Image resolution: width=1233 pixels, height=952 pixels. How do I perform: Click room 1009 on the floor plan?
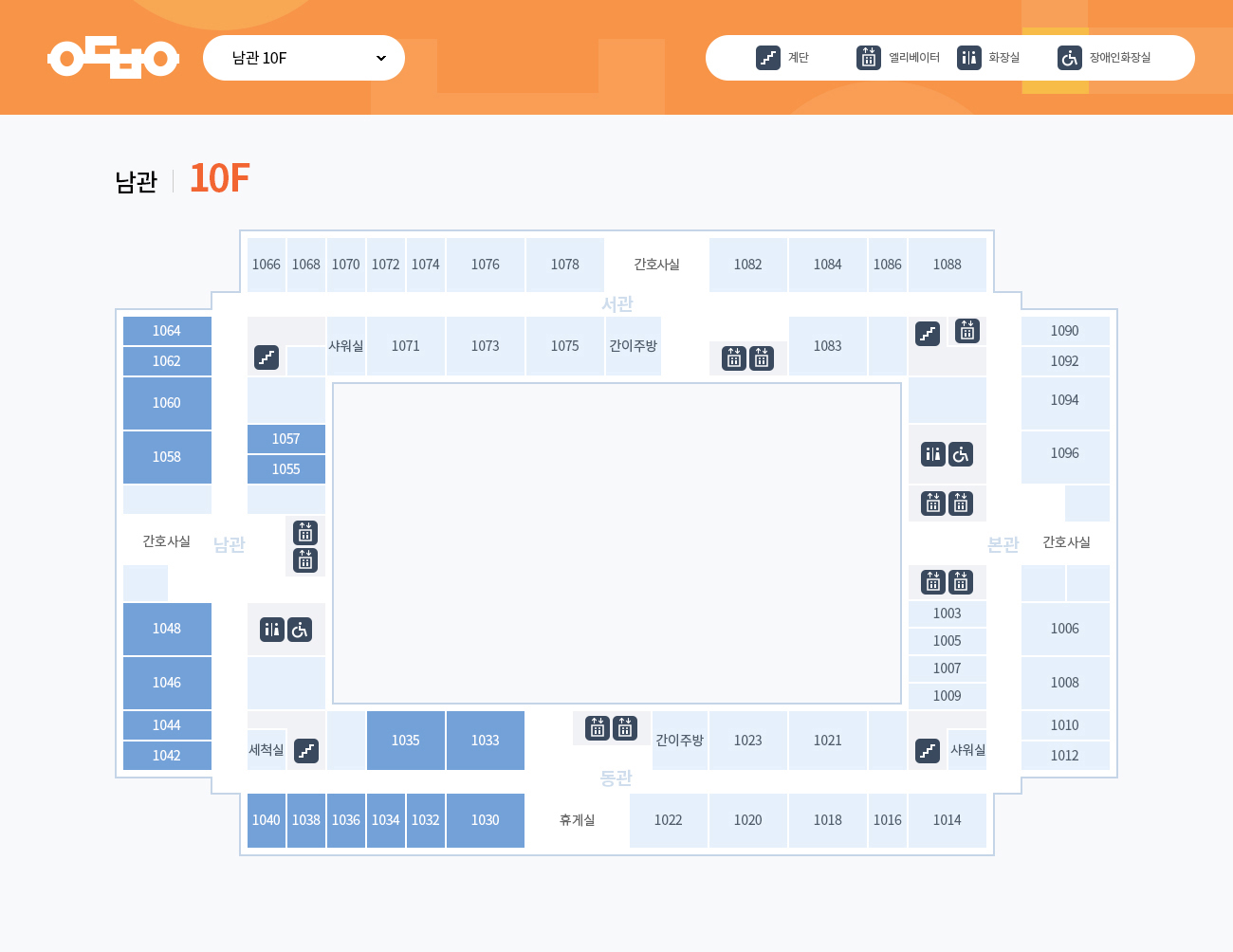[x=948, y=696]
